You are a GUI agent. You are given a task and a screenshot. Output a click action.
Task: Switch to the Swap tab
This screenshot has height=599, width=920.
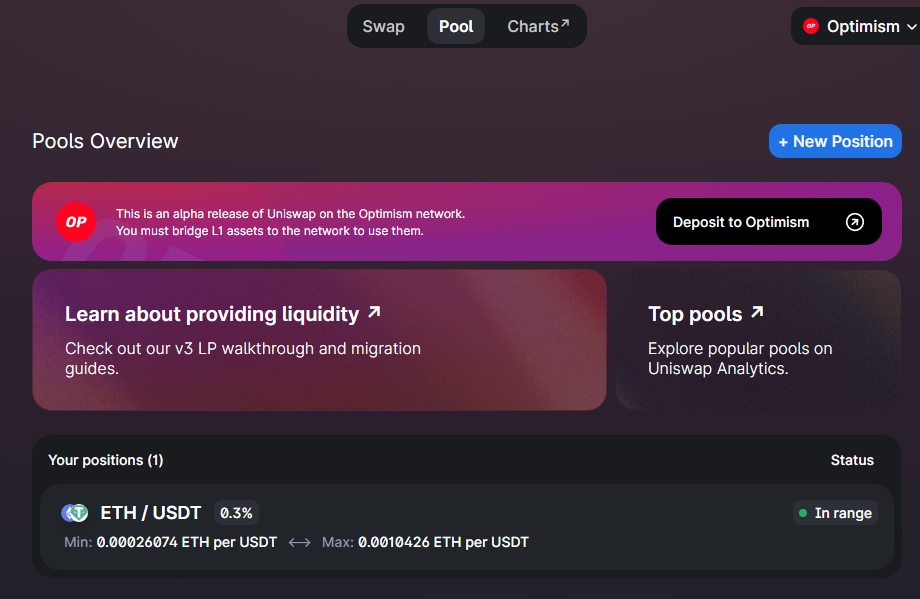(383, 26)
